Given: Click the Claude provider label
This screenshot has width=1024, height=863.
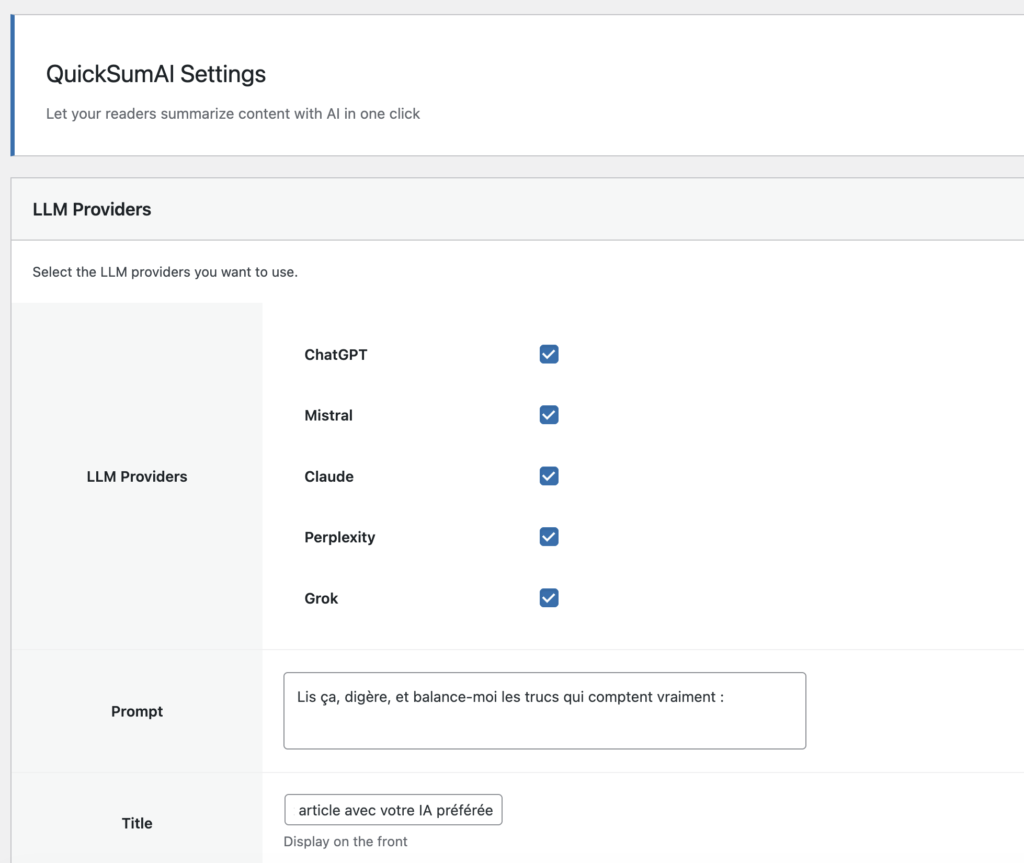Looking at the screenshot, I should tap(329, 476).
